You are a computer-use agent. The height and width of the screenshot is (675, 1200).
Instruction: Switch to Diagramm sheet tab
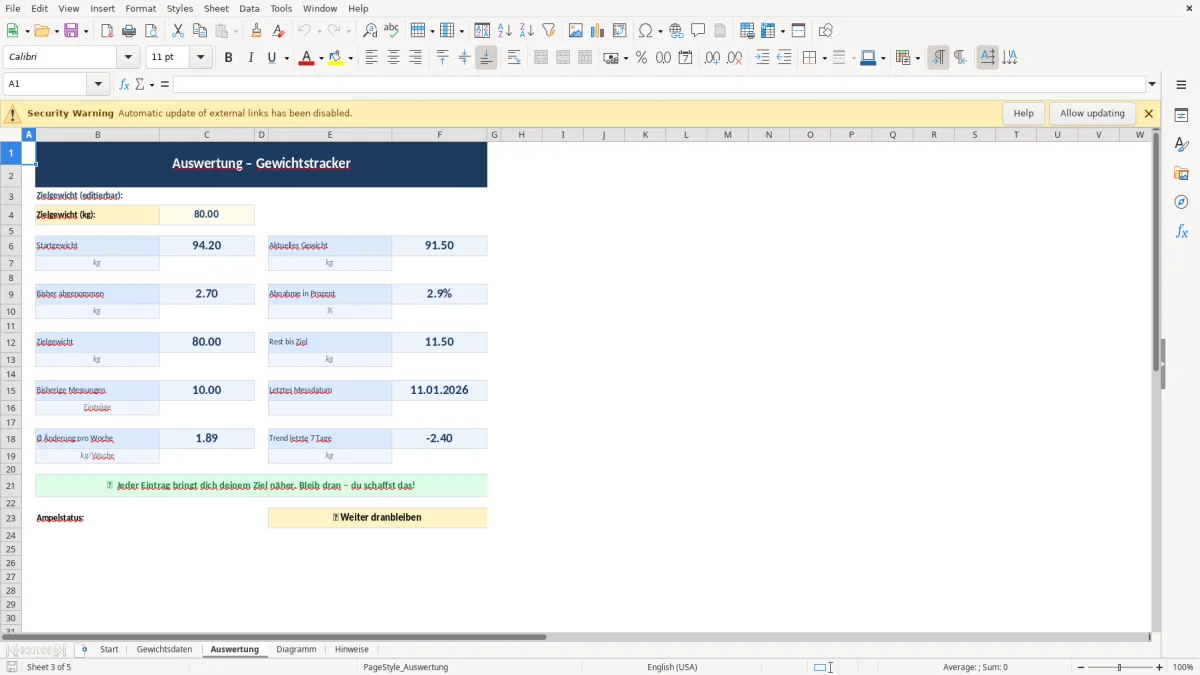296,649
